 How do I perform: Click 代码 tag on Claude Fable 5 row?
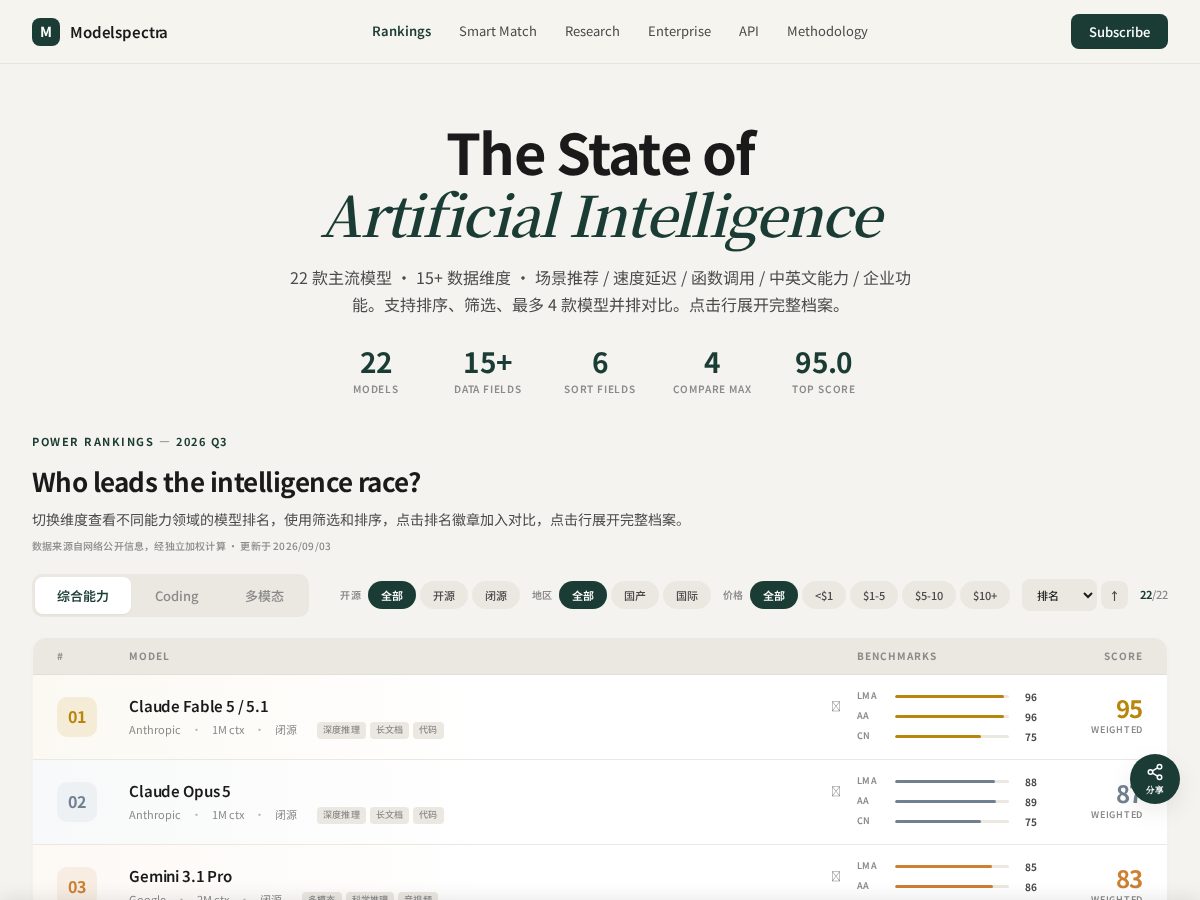(428, 730)
